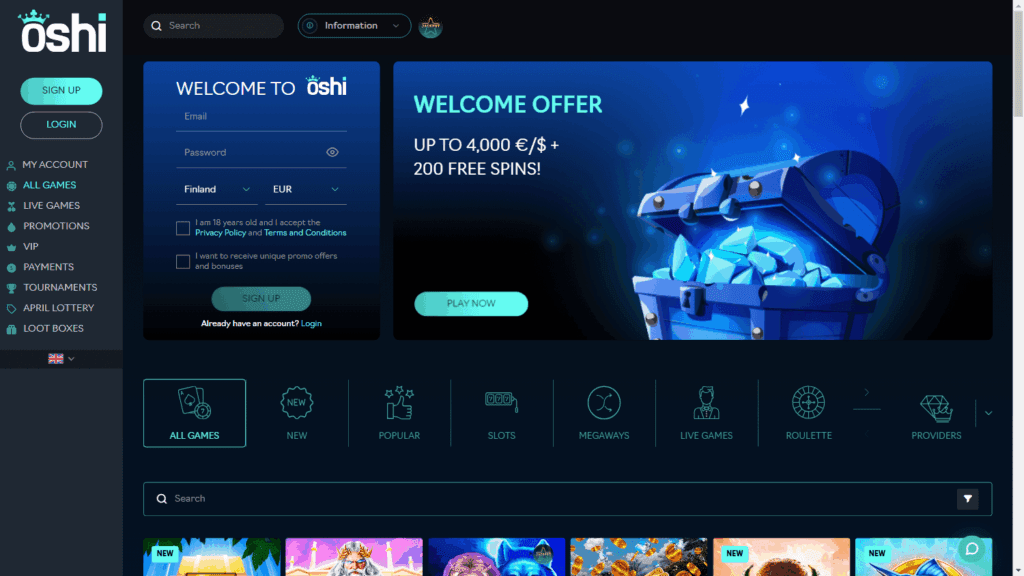Click the filter funnel icon in search bar
Image resolution: width=1024 pixels, height=576 pixels.
tap(968, 499)
